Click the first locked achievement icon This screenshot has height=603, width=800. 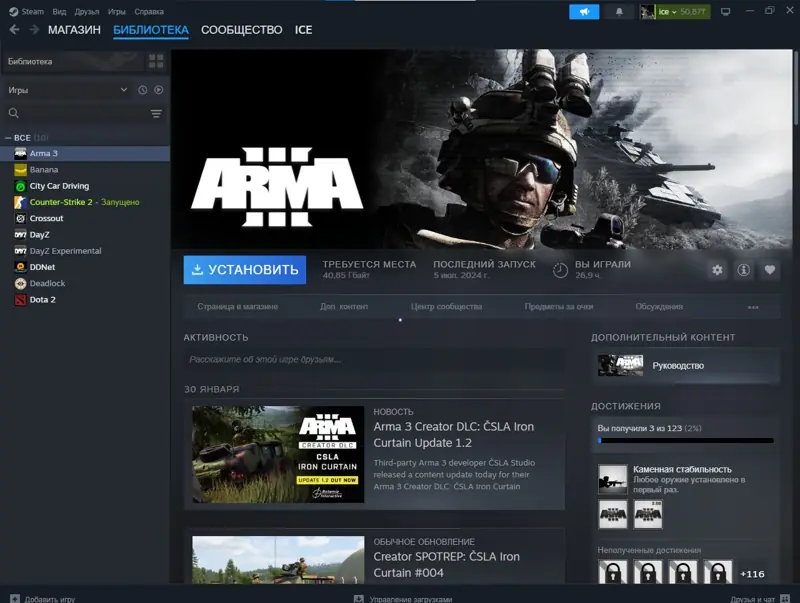(612, 572)
